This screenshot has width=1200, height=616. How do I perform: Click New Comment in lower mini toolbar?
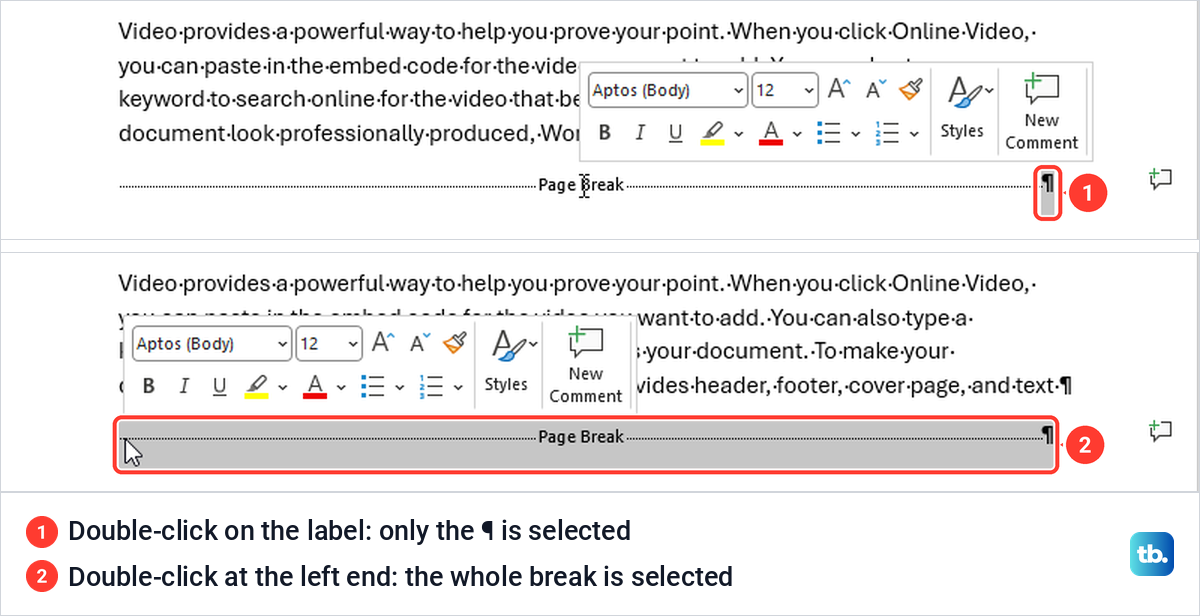coord(585,365)
